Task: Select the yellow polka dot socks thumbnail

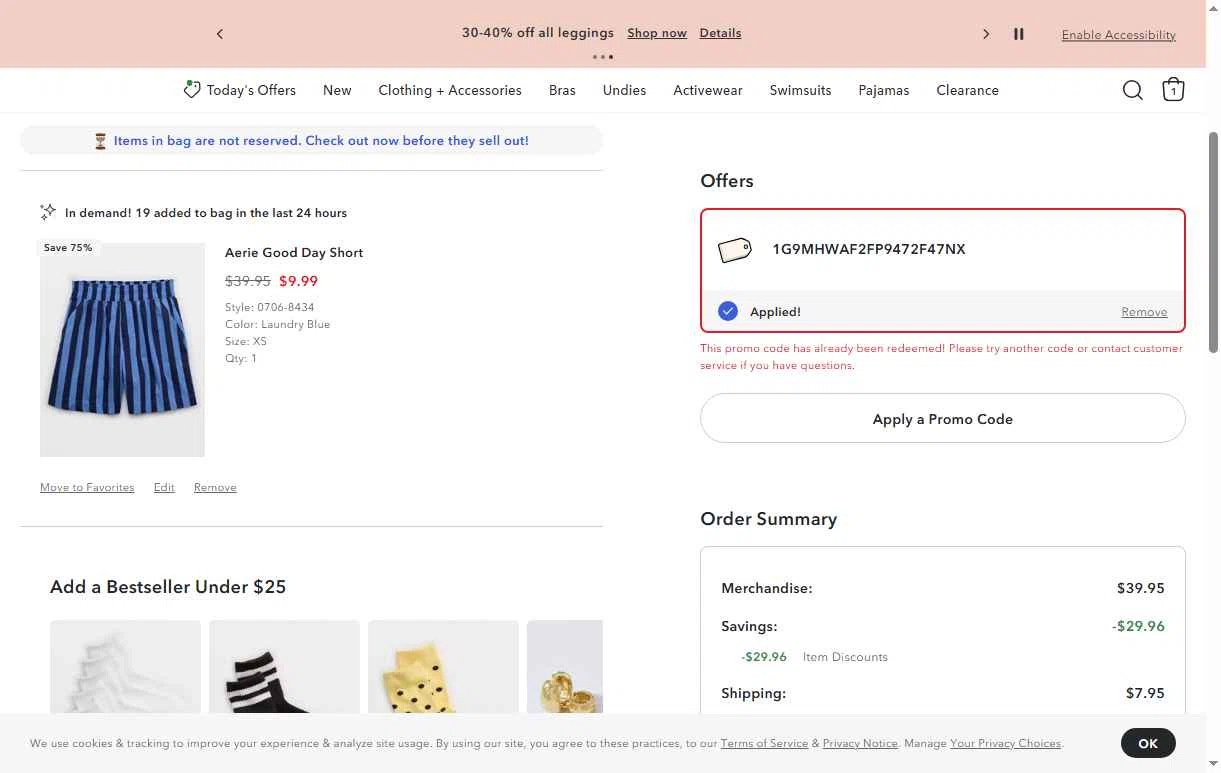Action: click(443, 666)
